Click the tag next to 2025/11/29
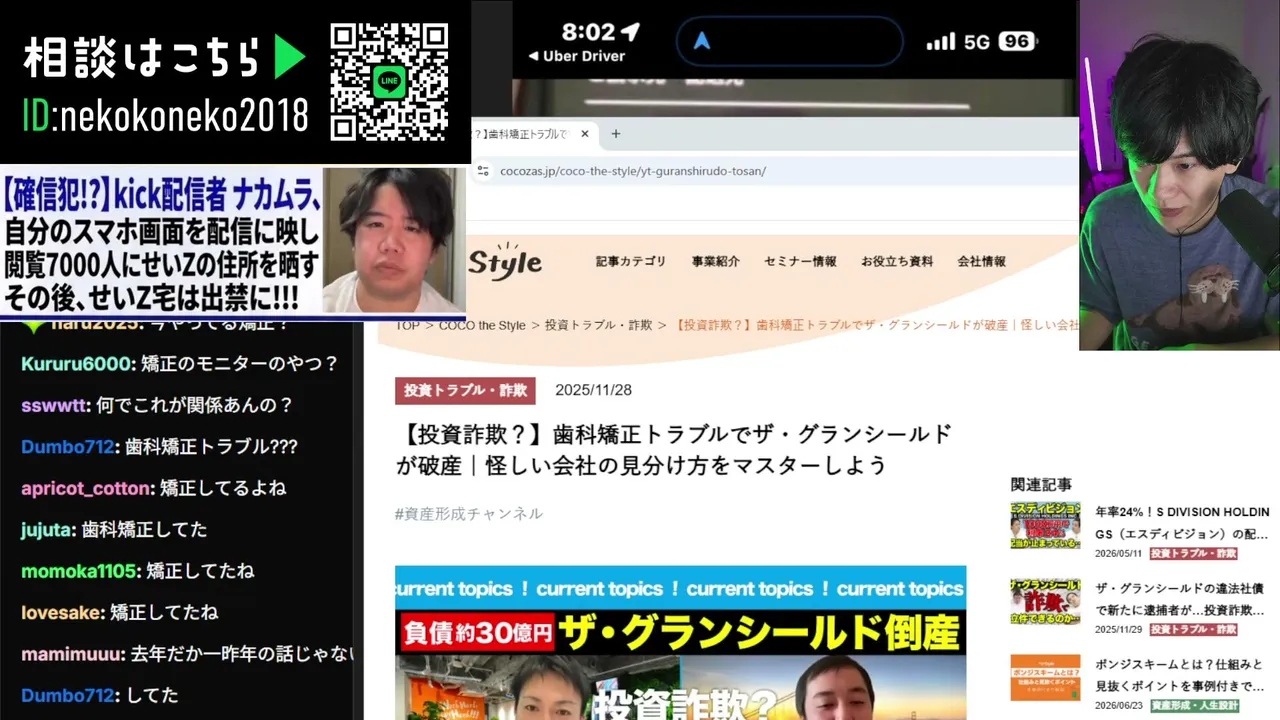Viewport: 1280px width, 720px height. coord(1193,629)
